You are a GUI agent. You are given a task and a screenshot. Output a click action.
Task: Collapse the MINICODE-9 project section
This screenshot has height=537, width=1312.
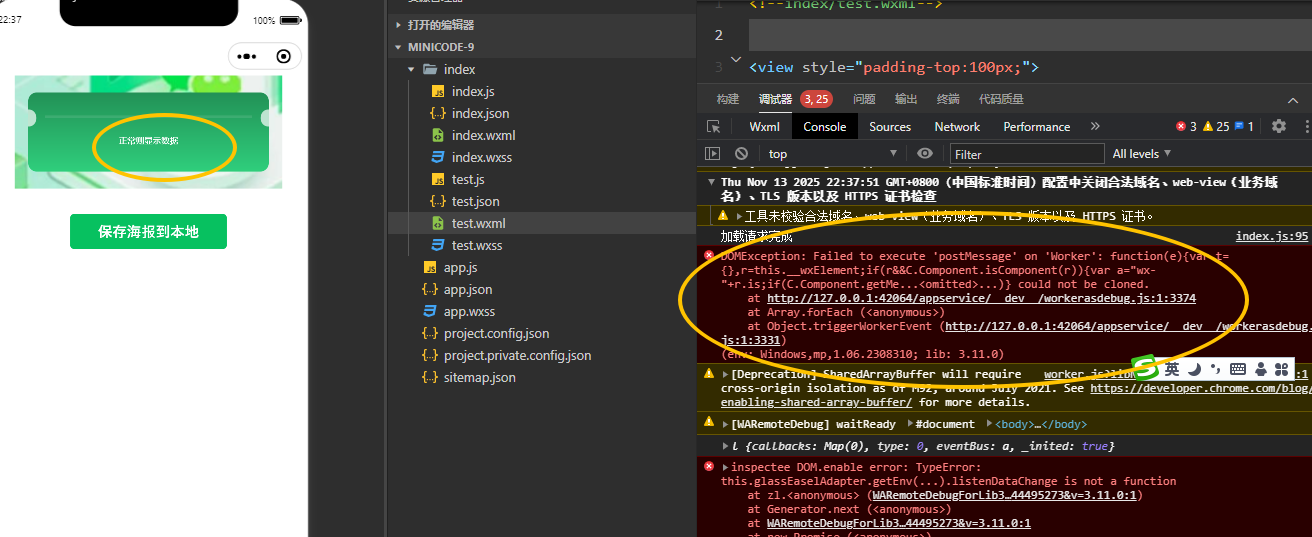398,47
